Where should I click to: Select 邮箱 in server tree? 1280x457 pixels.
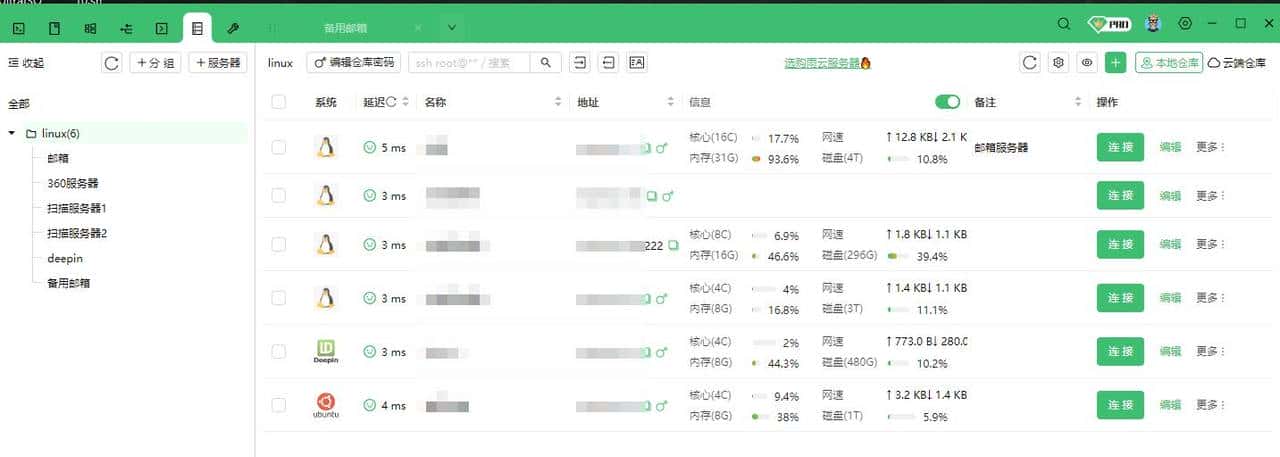58,158
